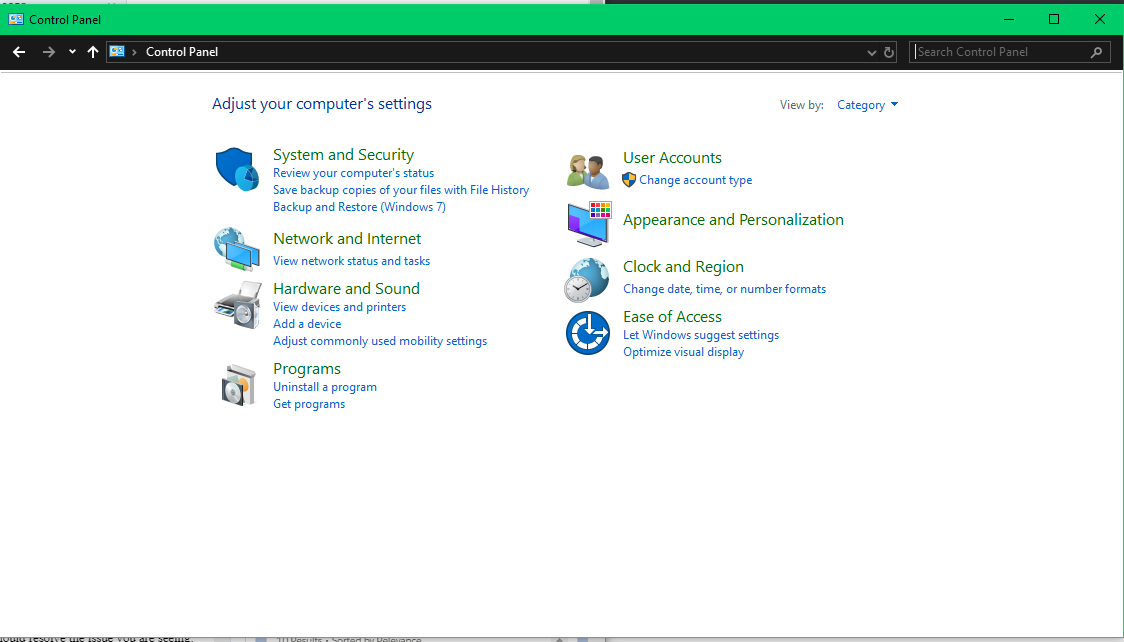The height and width of the screenshot is (642, 1124).
Task: Close the Control Panel window
Action: 1100,19
